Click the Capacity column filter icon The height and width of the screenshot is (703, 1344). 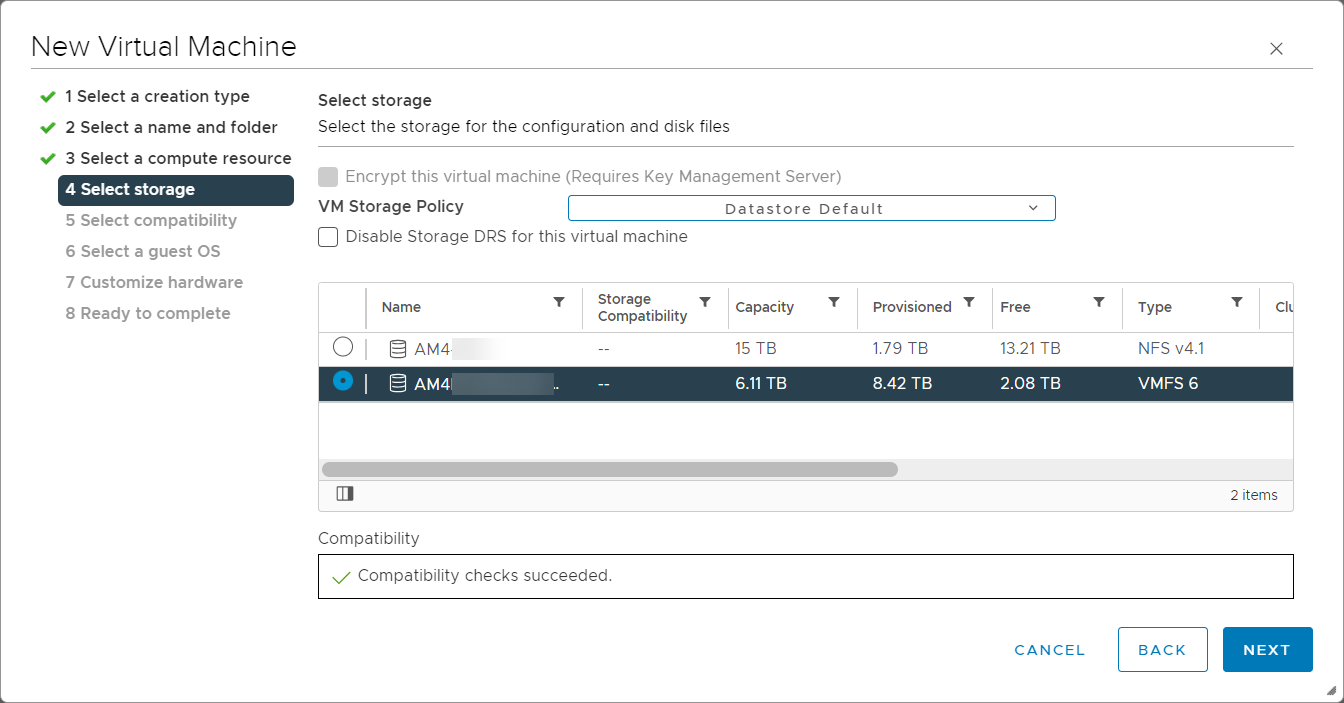tap(834, 302)
